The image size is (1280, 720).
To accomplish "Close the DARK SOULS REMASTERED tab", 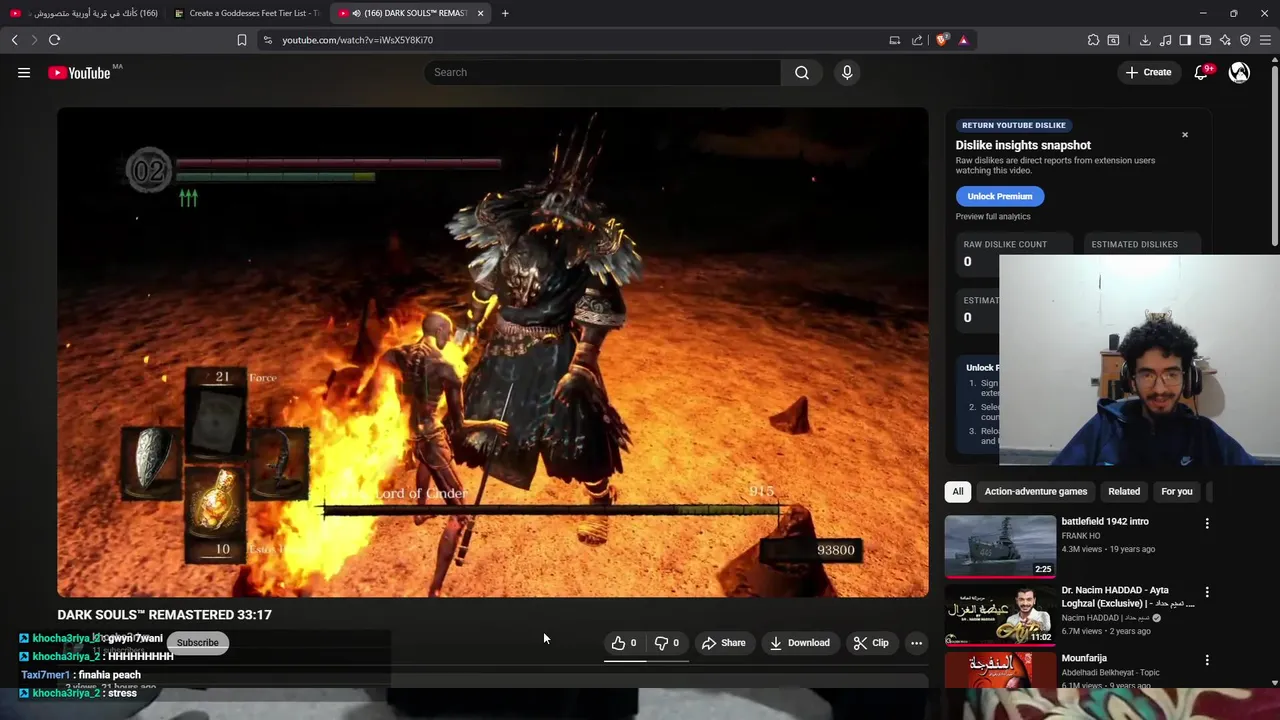I will [480, 13].
